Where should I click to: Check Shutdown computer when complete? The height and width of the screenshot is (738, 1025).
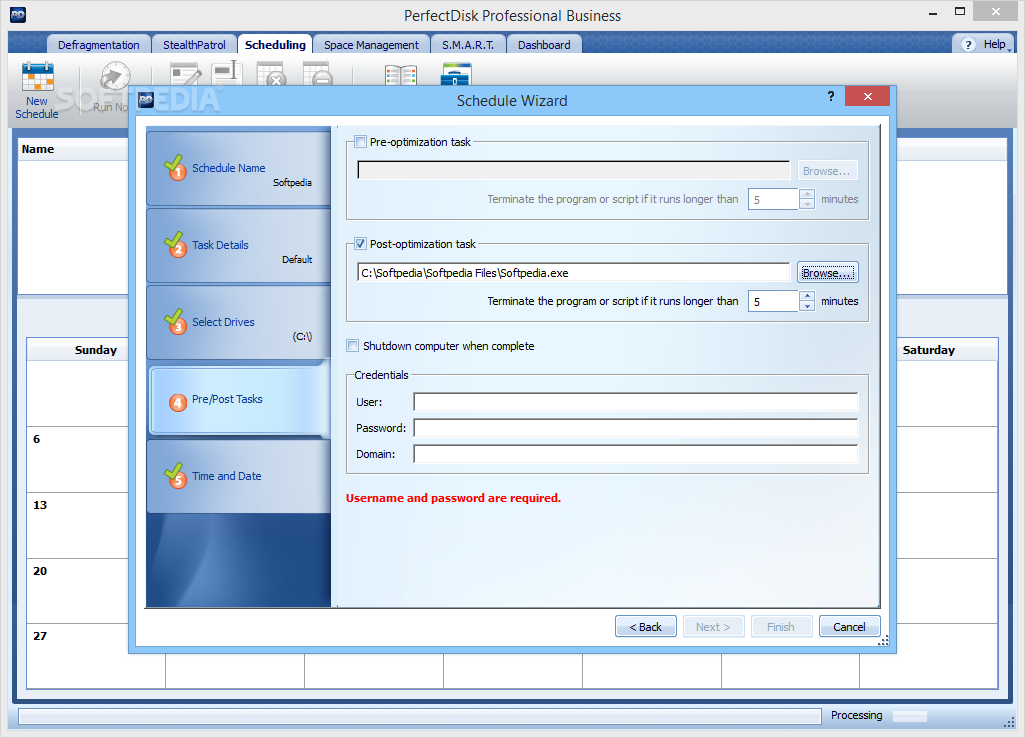353,346
